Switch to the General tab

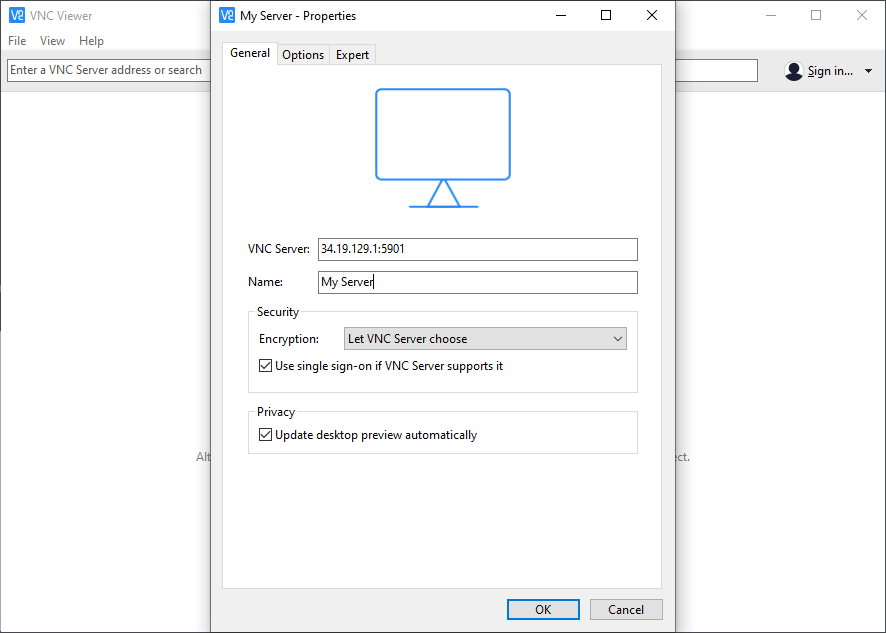click(250, 53)
